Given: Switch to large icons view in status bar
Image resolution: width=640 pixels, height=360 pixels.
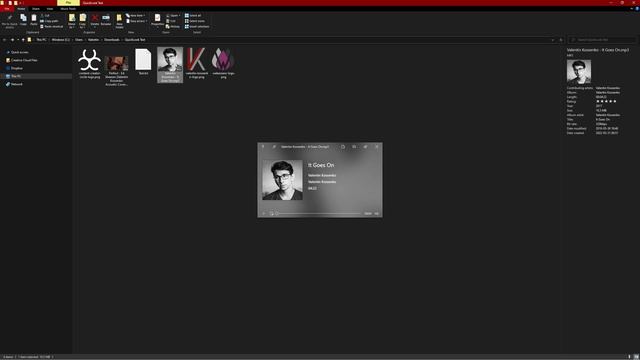Looking at the screenshot, I should pos(636,357).
